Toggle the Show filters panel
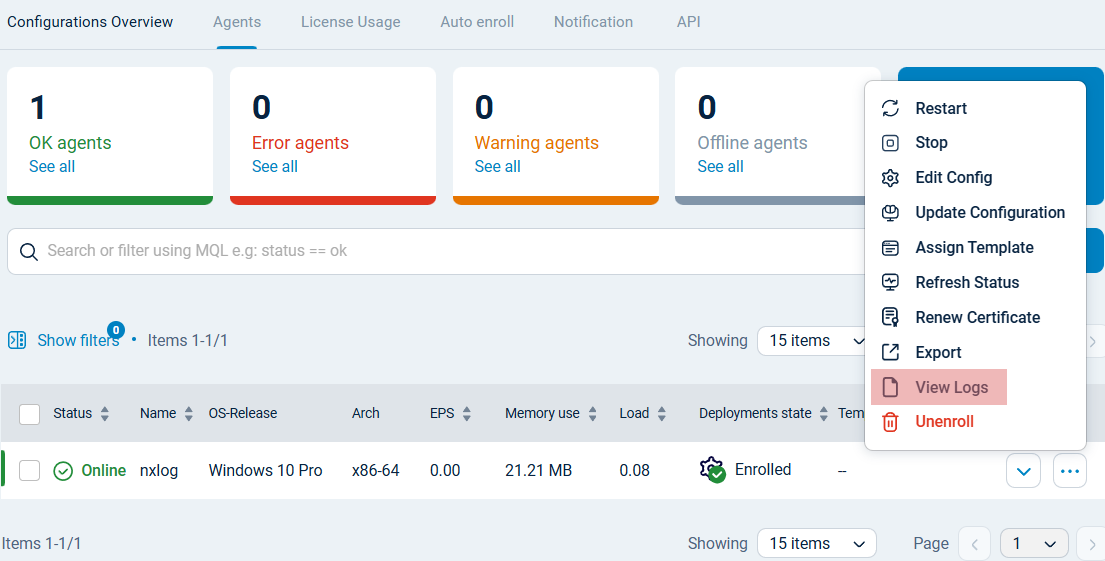Viewport: 1105px width, 561px height. [66, 340]
